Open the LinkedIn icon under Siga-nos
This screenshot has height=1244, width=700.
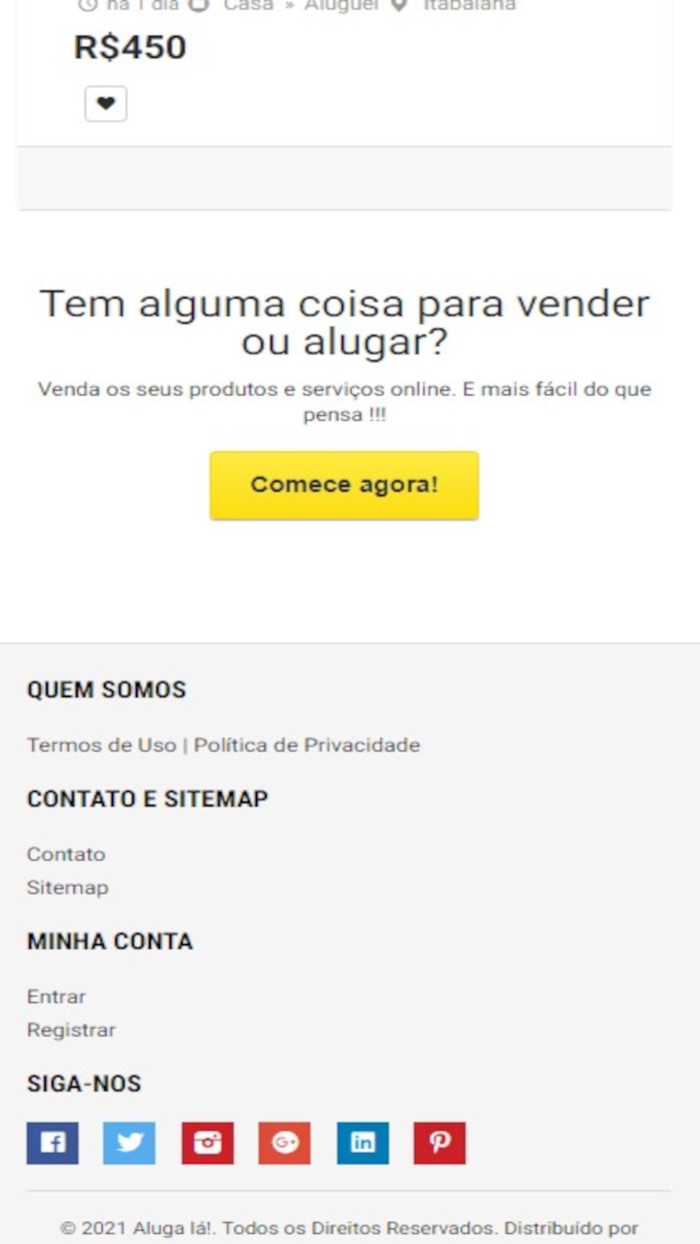[363, 1143]
